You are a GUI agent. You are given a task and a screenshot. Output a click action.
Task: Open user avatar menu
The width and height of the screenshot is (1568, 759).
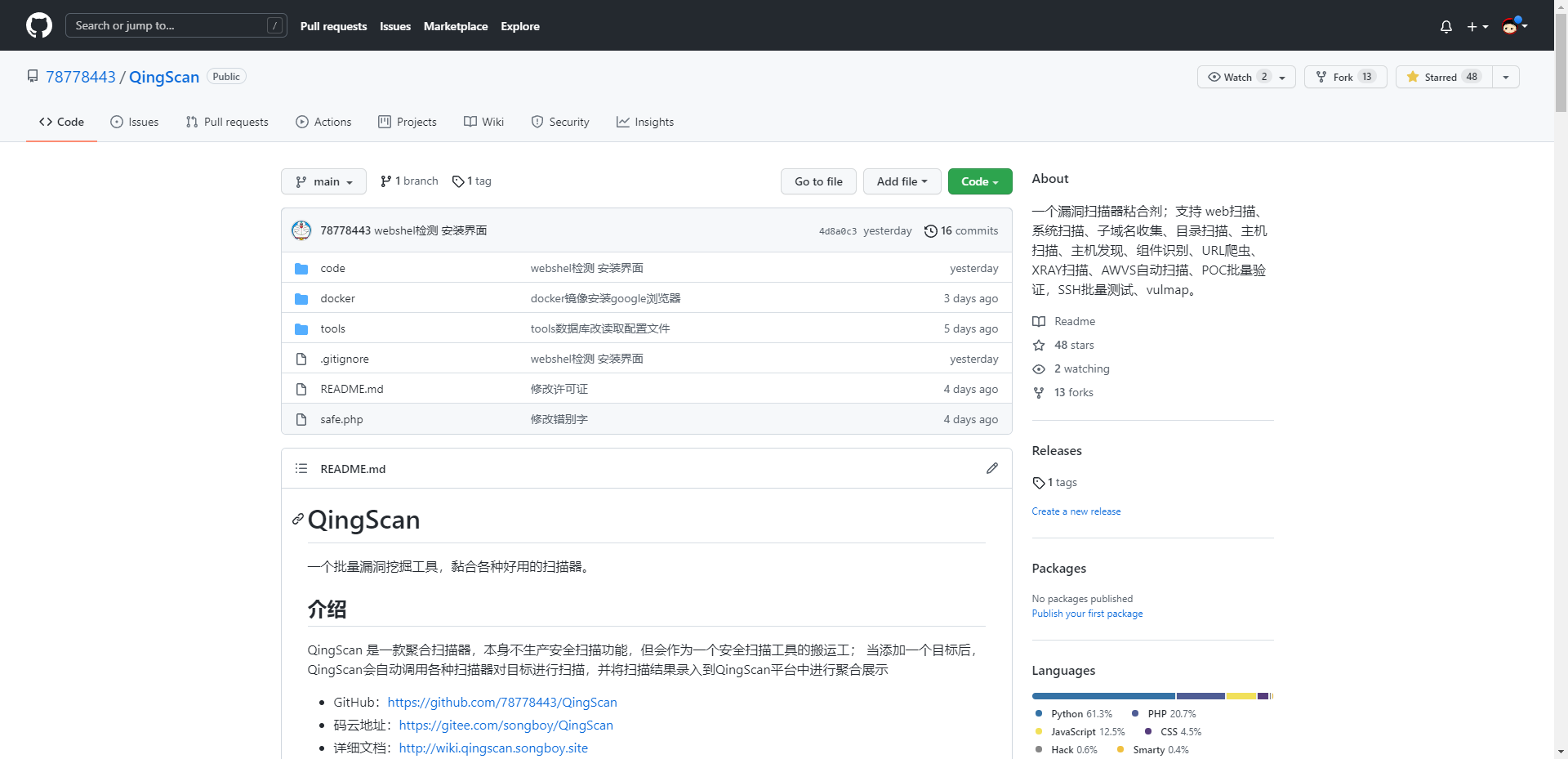tap(1515, 25)
